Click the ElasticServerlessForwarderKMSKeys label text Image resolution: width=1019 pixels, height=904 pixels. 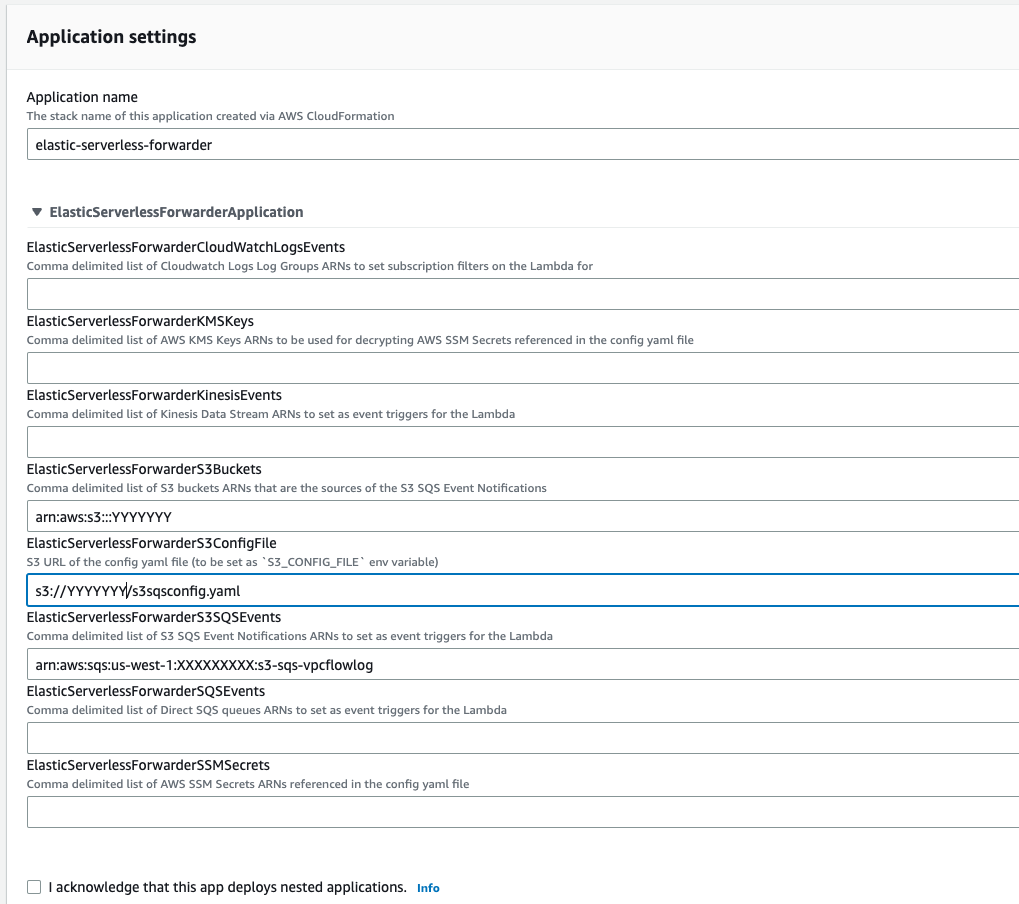pos(140,321)
